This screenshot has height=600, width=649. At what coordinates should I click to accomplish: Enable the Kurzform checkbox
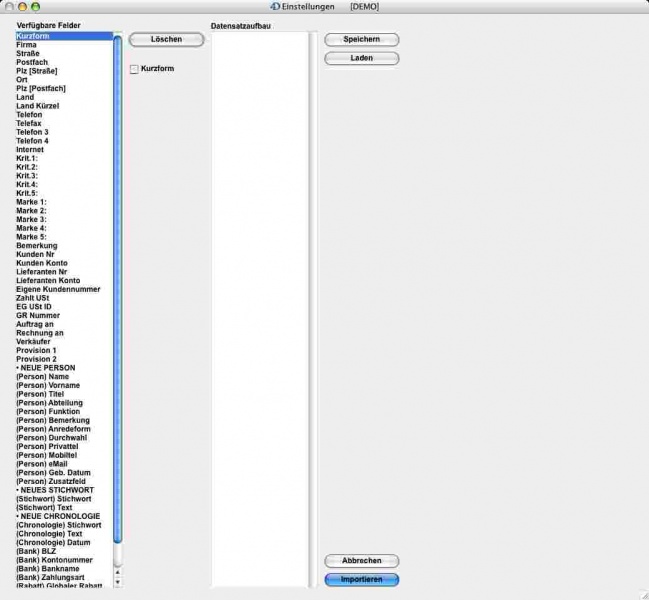point(134,69)
